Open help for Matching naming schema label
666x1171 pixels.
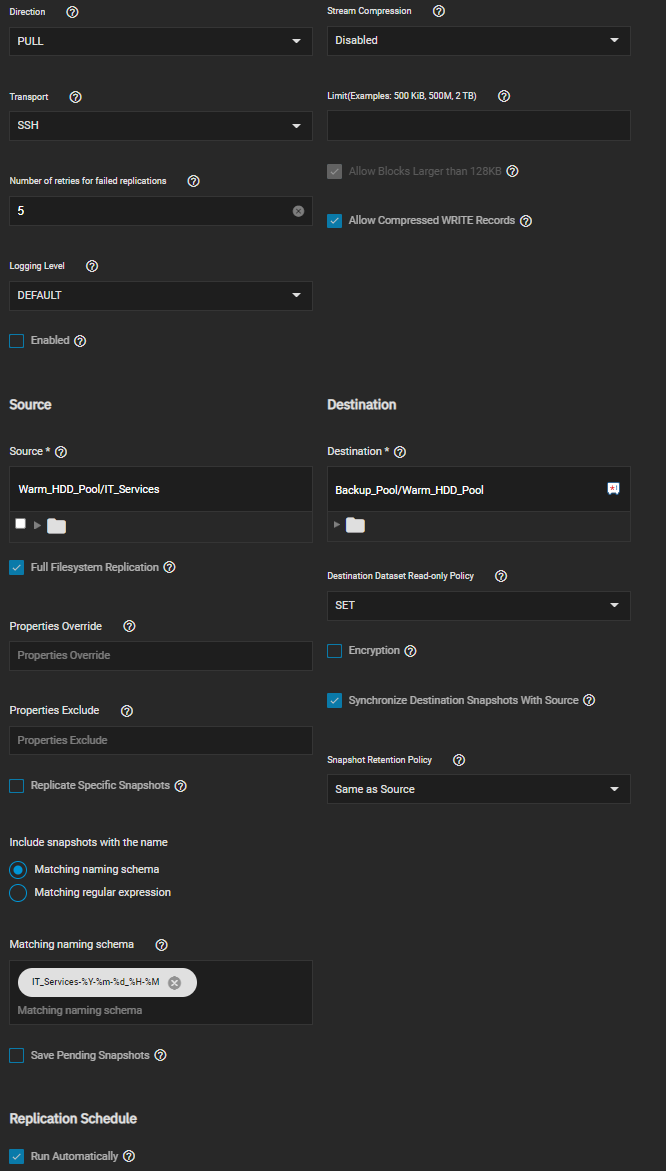coord(161,945)
